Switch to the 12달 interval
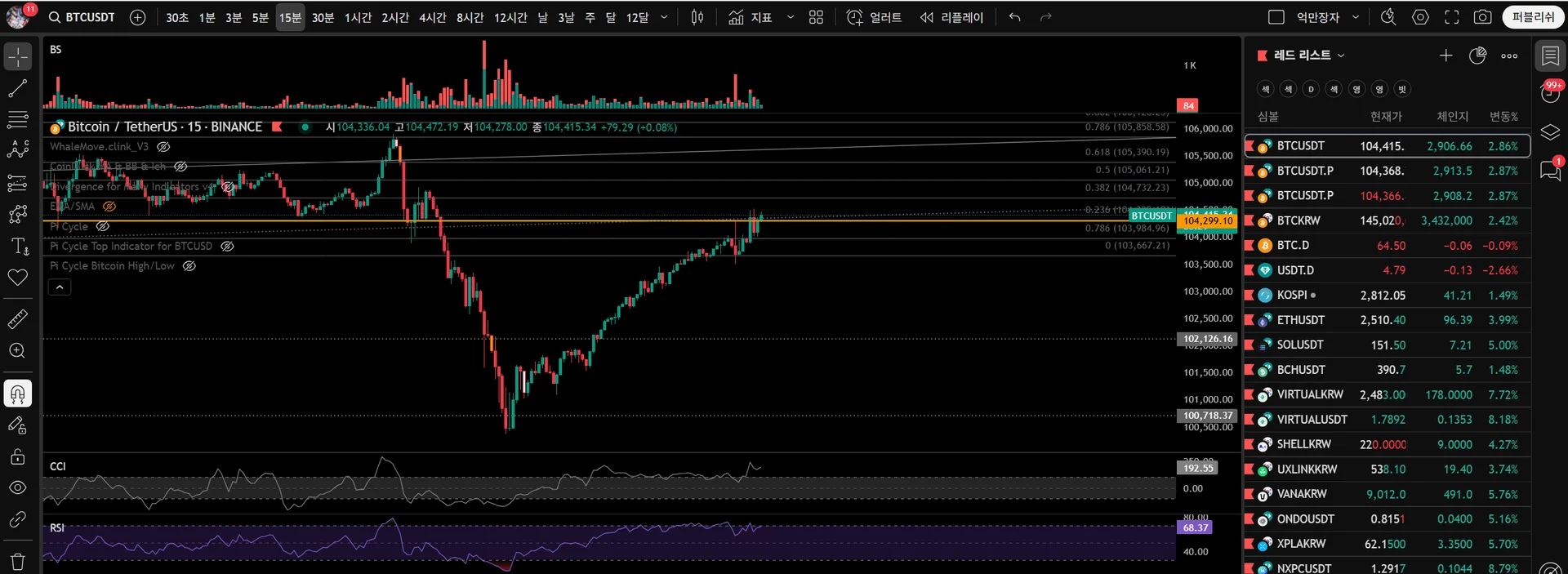 coord(637,17)
